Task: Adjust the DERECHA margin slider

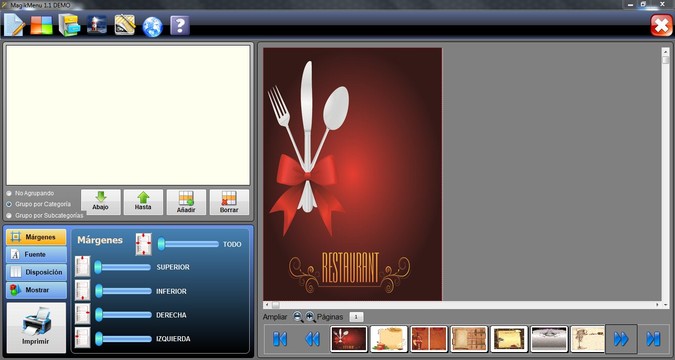Action: 123,315
